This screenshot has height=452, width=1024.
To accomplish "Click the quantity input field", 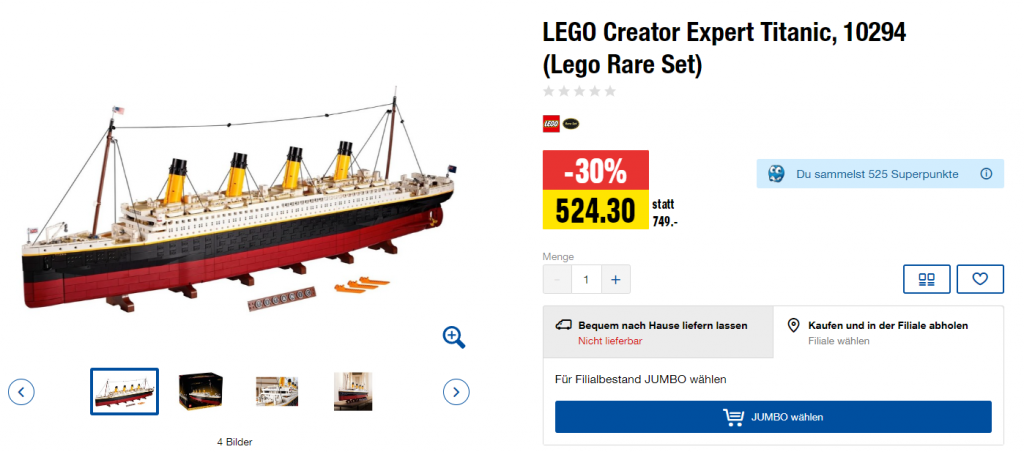I will pyautogui.click(x=586, y=279).
